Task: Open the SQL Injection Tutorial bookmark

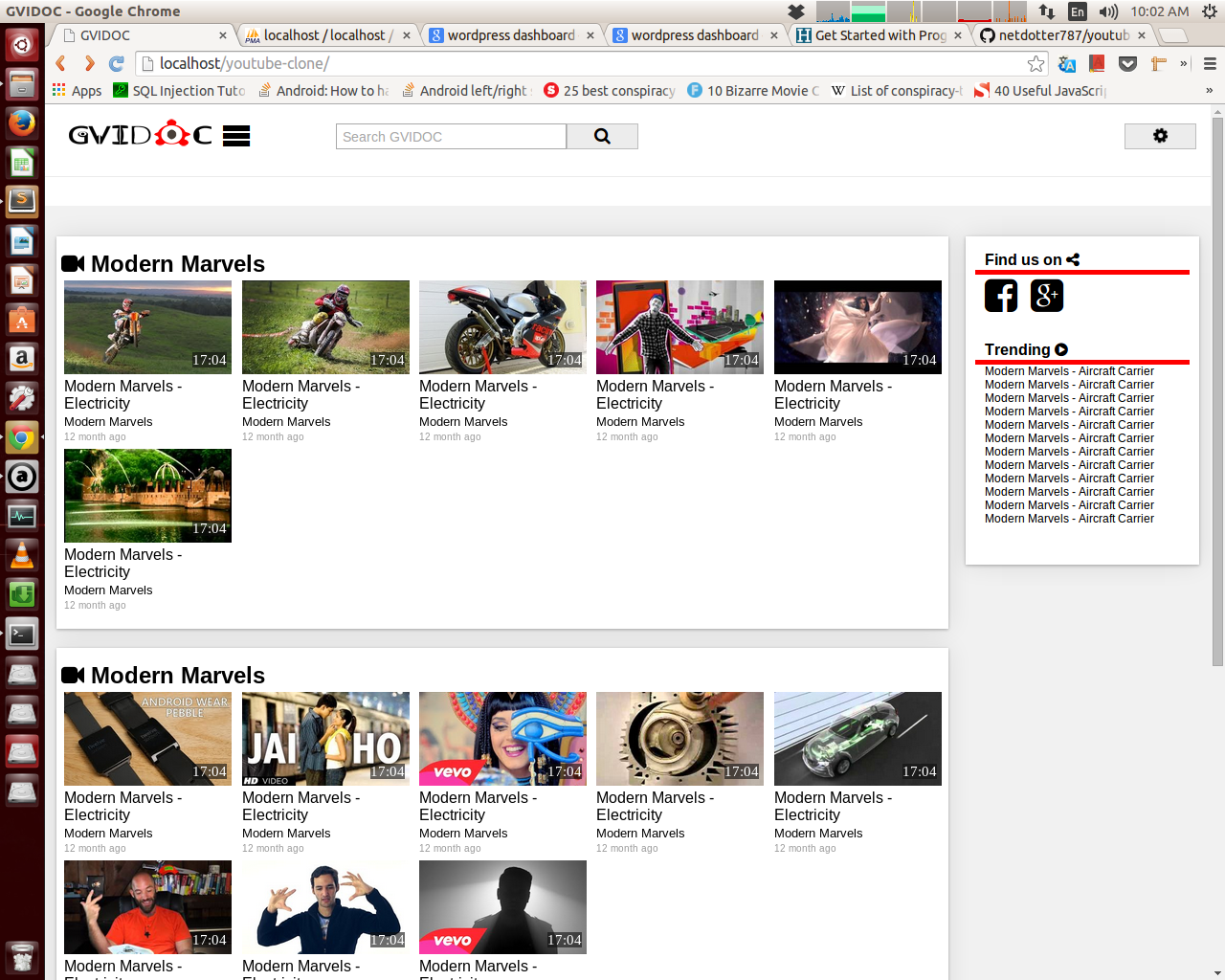Action: (x=179, y=90)
